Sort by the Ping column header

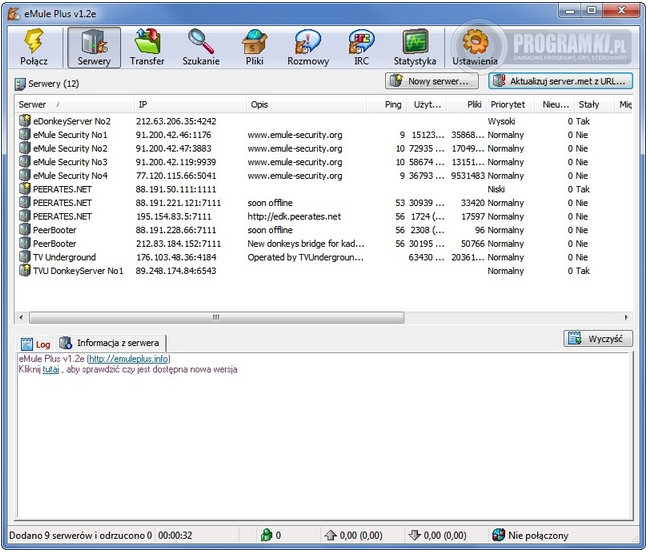pyautogui.click(x=387, y=104)
